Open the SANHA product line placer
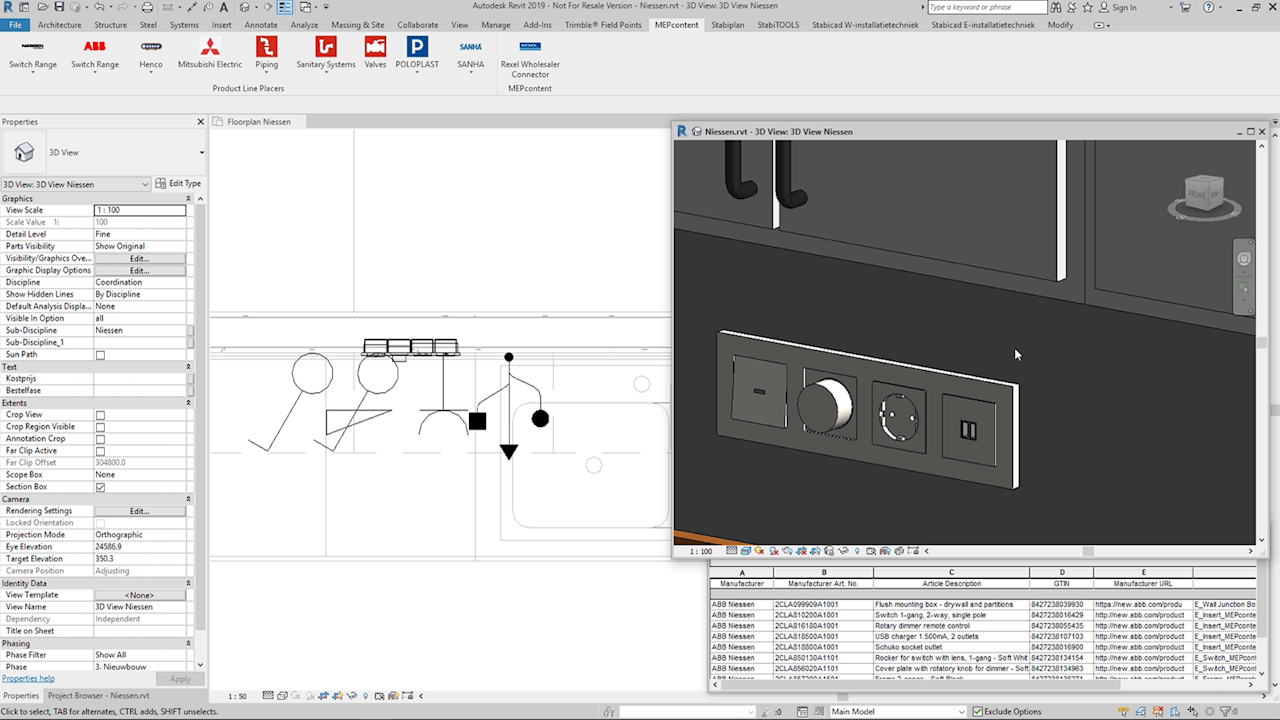 471,53
